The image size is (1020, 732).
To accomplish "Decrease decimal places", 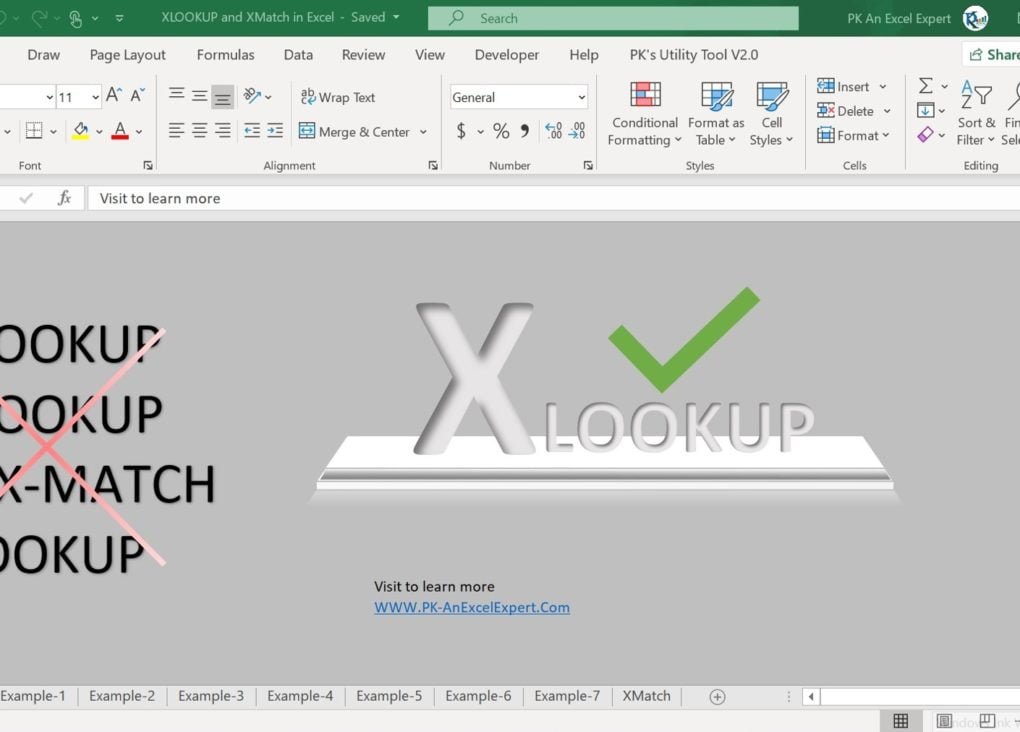I will pyautogui.click(x=577, y=131).
